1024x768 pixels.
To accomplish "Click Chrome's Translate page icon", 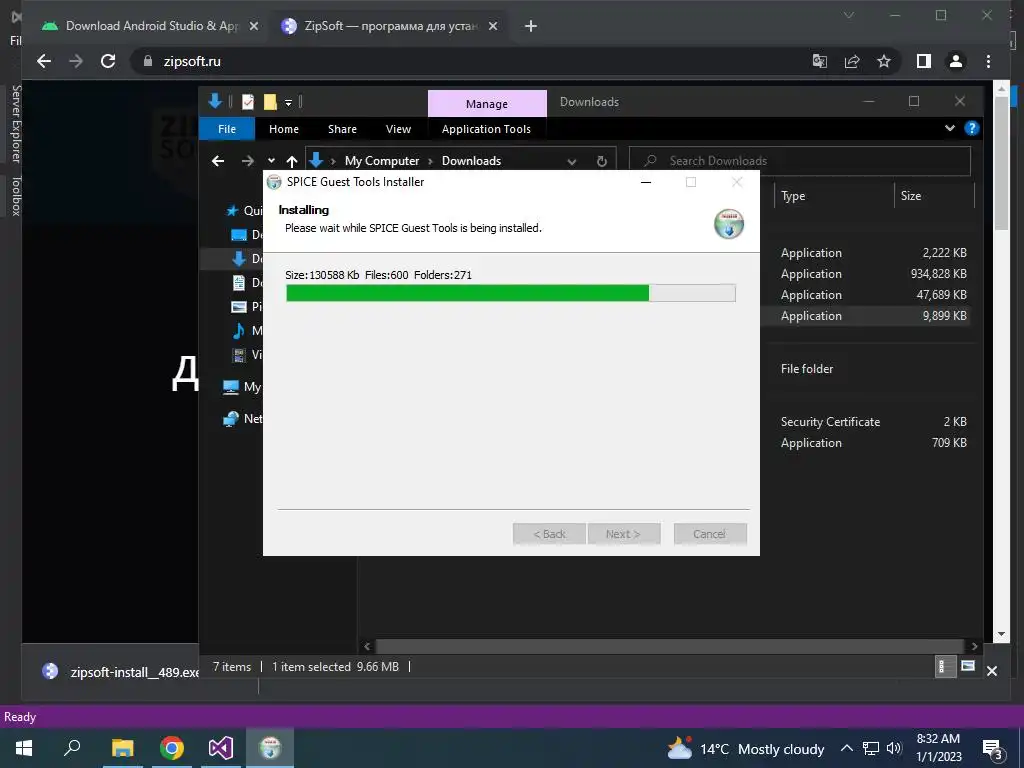I will click(819, 61).
